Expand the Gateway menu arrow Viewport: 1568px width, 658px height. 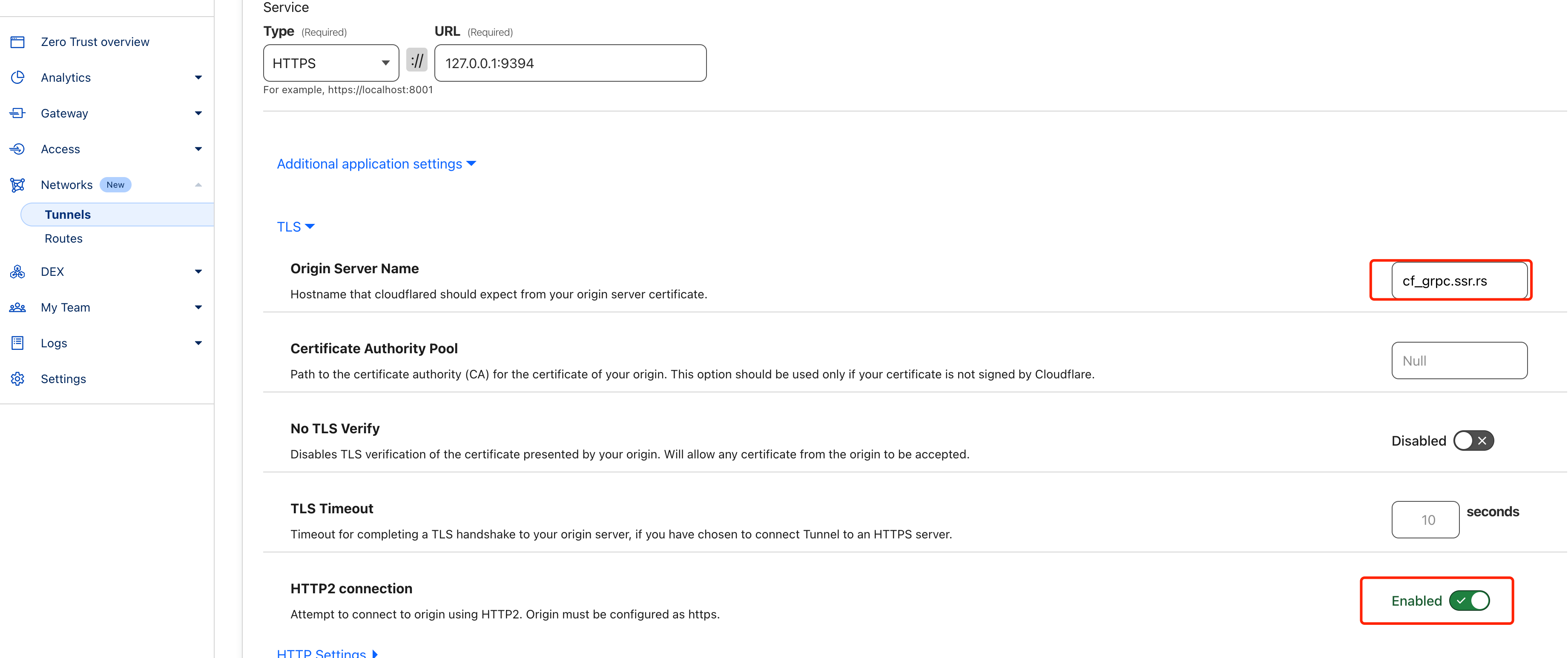click(198, 113)
